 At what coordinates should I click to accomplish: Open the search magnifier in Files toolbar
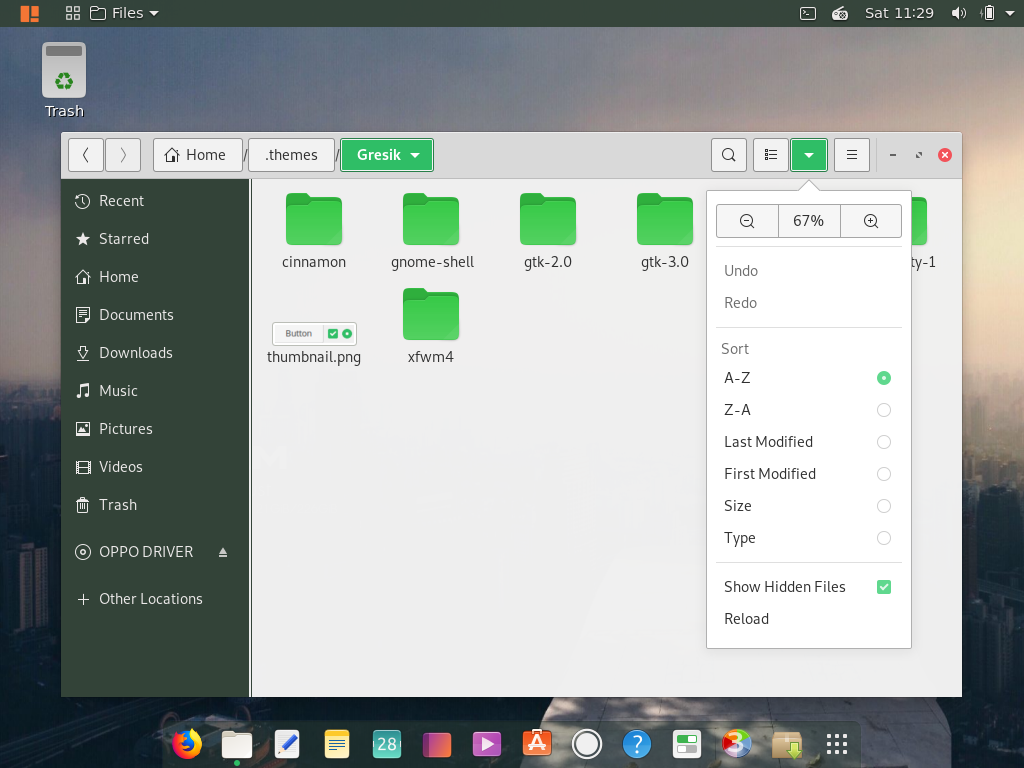pyautogui.click(x=729, y=155)
